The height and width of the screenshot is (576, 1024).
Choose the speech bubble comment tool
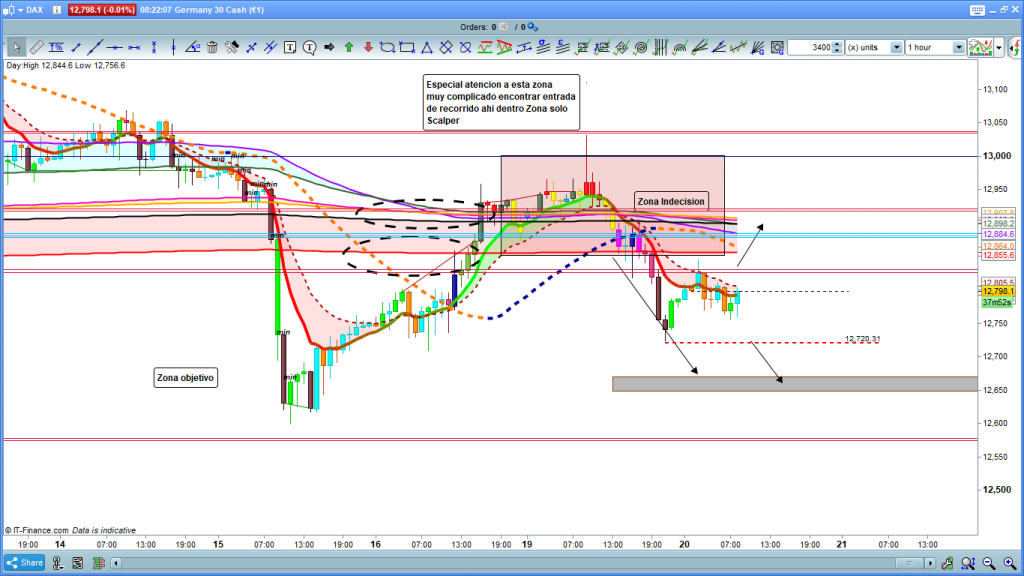(309, 47)
